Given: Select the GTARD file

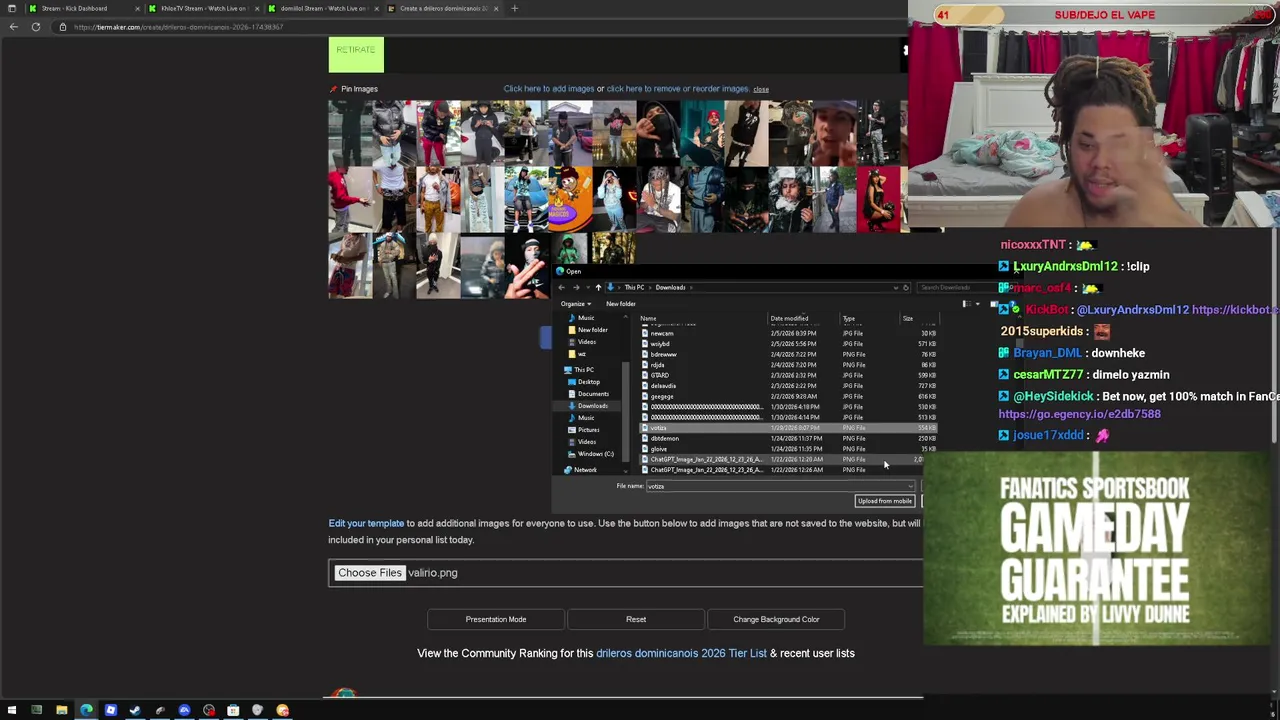Looking at the screenshot, I should [x=788, y=375].
